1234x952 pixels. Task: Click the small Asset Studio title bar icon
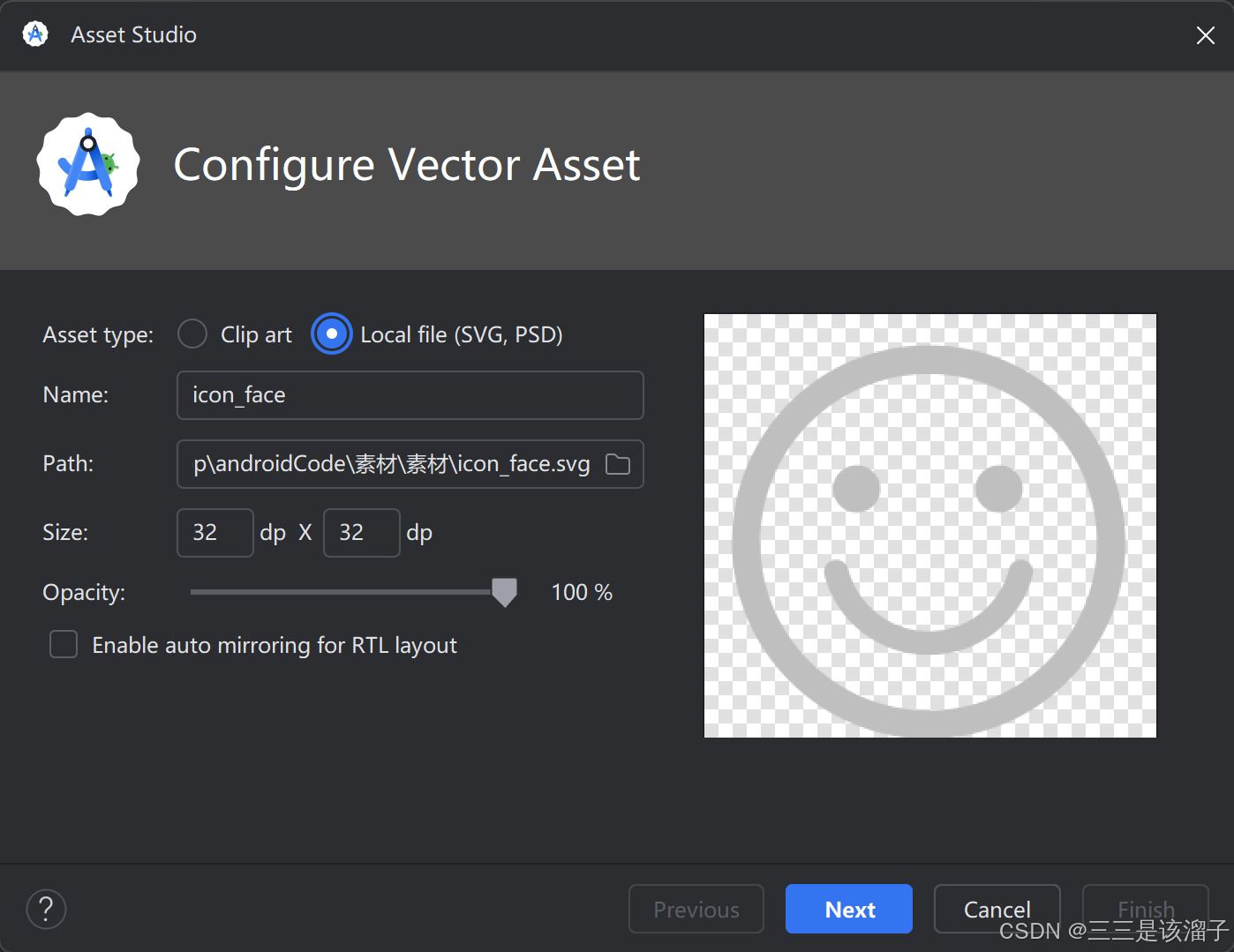click(x=35, y=34)
